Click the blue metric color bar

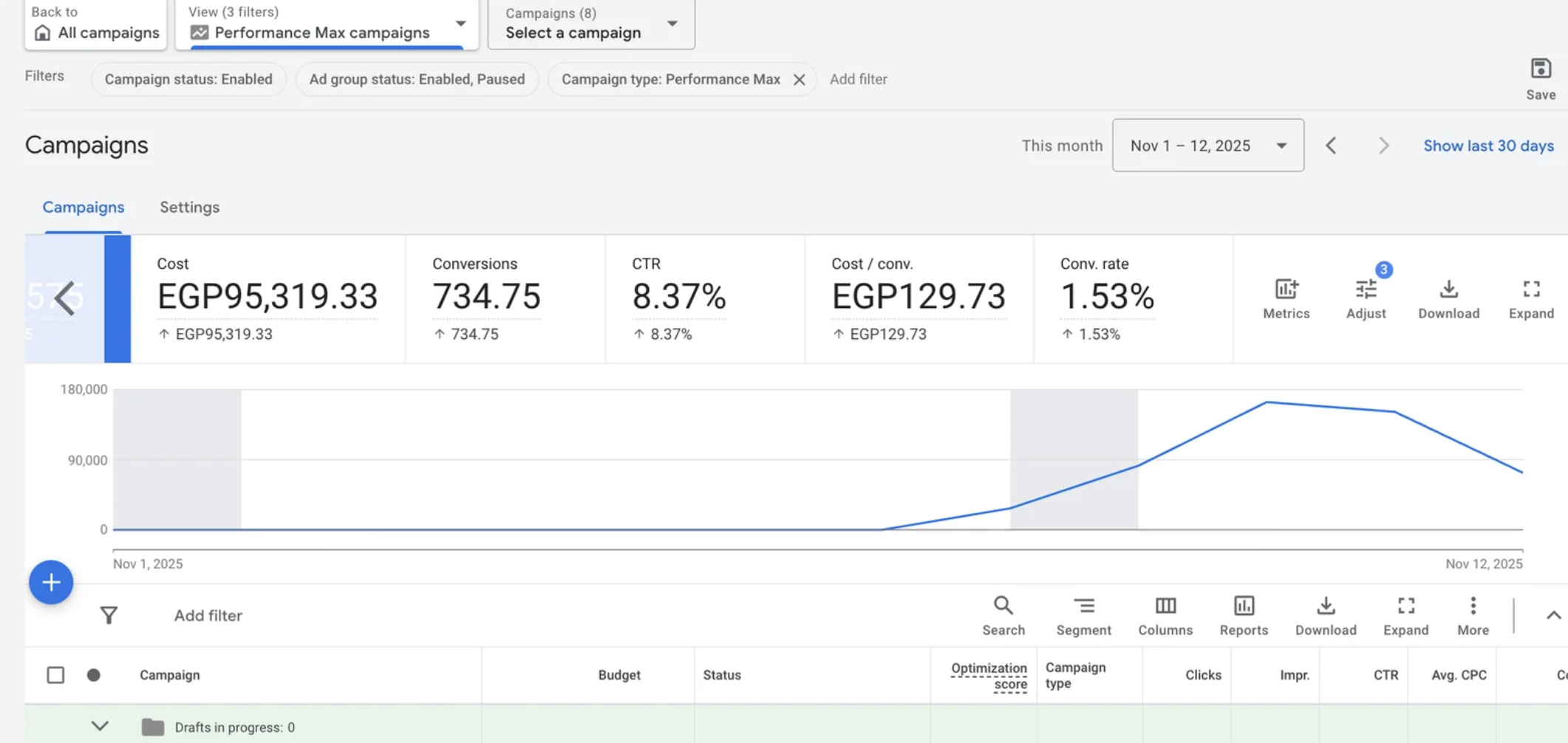[x=117, y=298]
